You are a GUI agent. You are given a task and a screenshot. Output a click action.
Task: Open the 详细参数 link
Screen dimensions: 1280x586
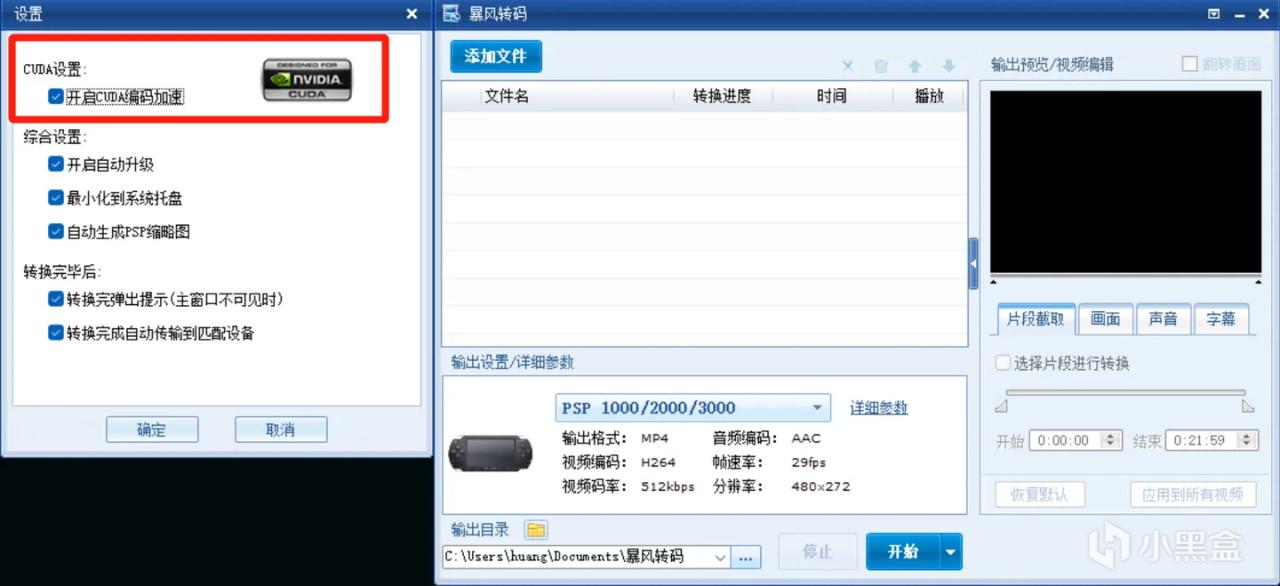pyautogui.click(x=879, y=408)
